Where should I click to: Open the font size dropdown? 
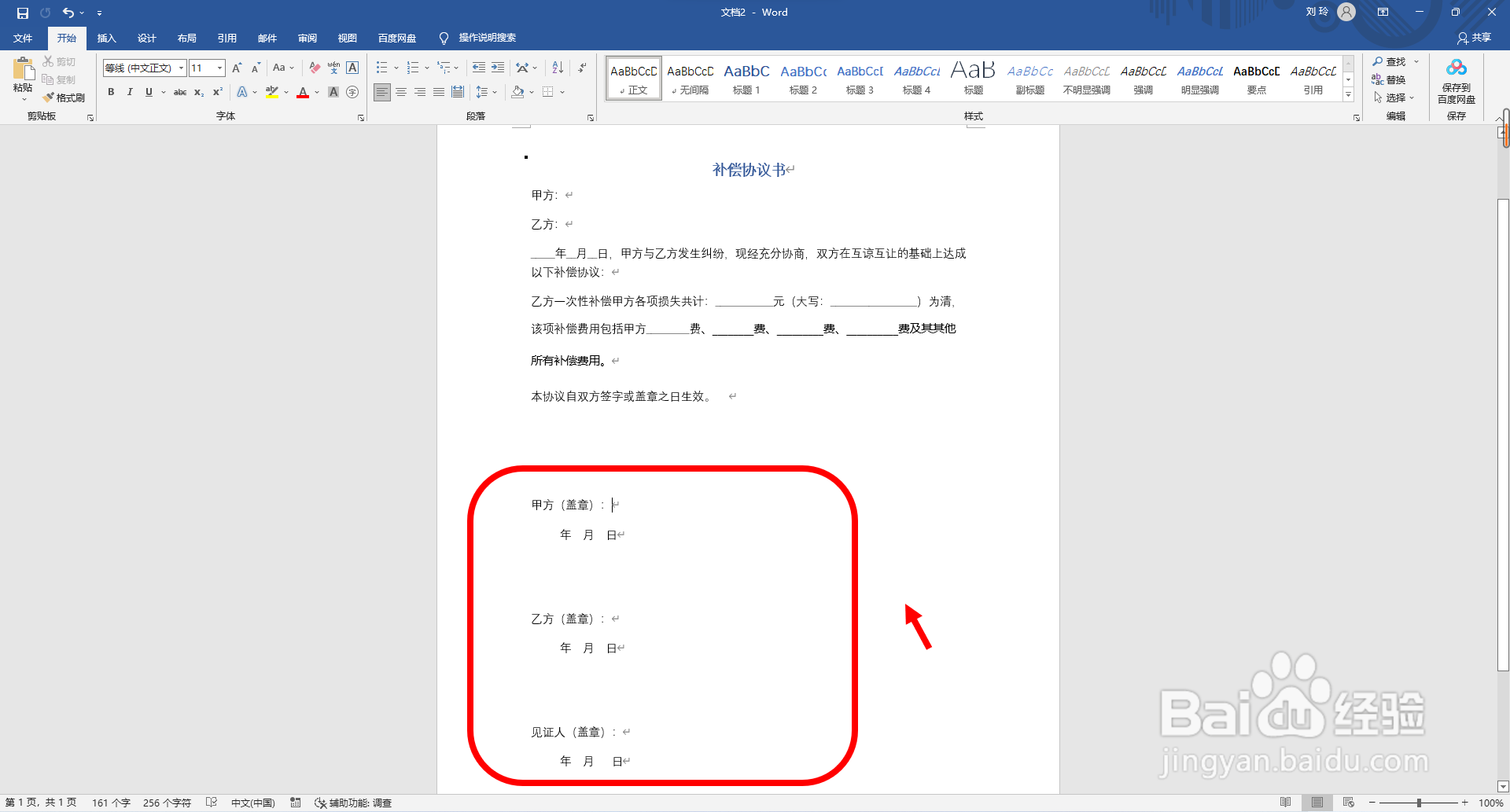tap(219, 68)
